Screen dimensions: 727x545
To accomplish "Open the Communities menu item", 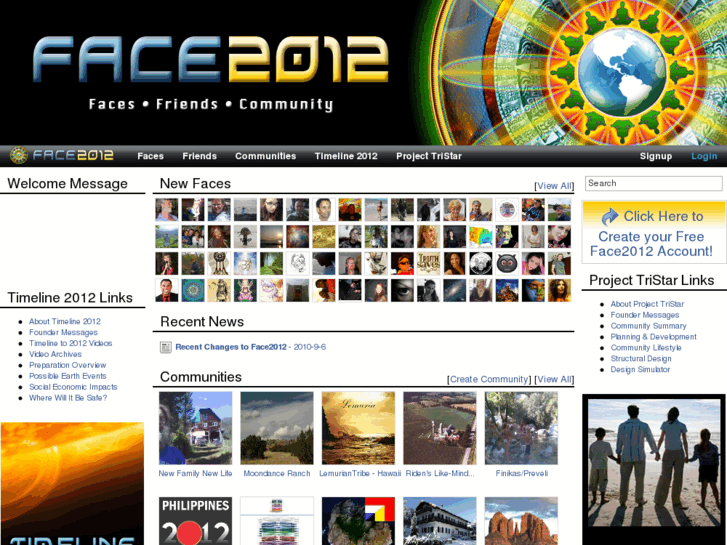I will pos(265,156).
